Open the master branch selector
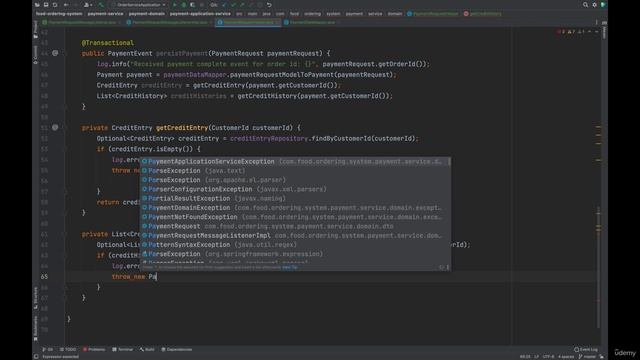Screen dimensions: 640x360 click(587, 357)
